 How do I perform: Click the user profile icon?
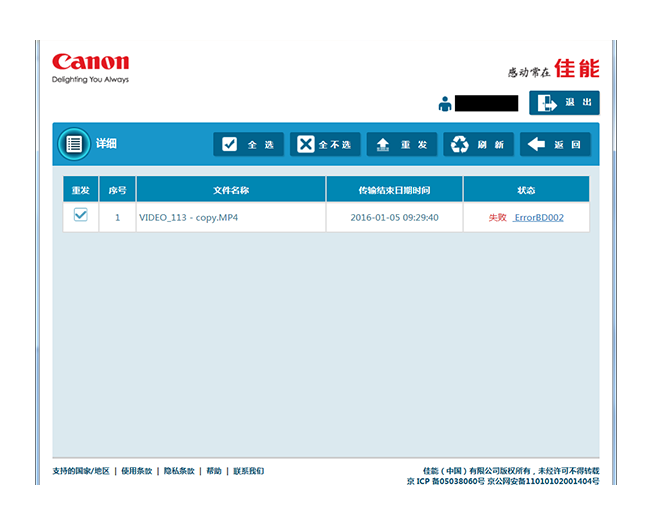(445, 104)
